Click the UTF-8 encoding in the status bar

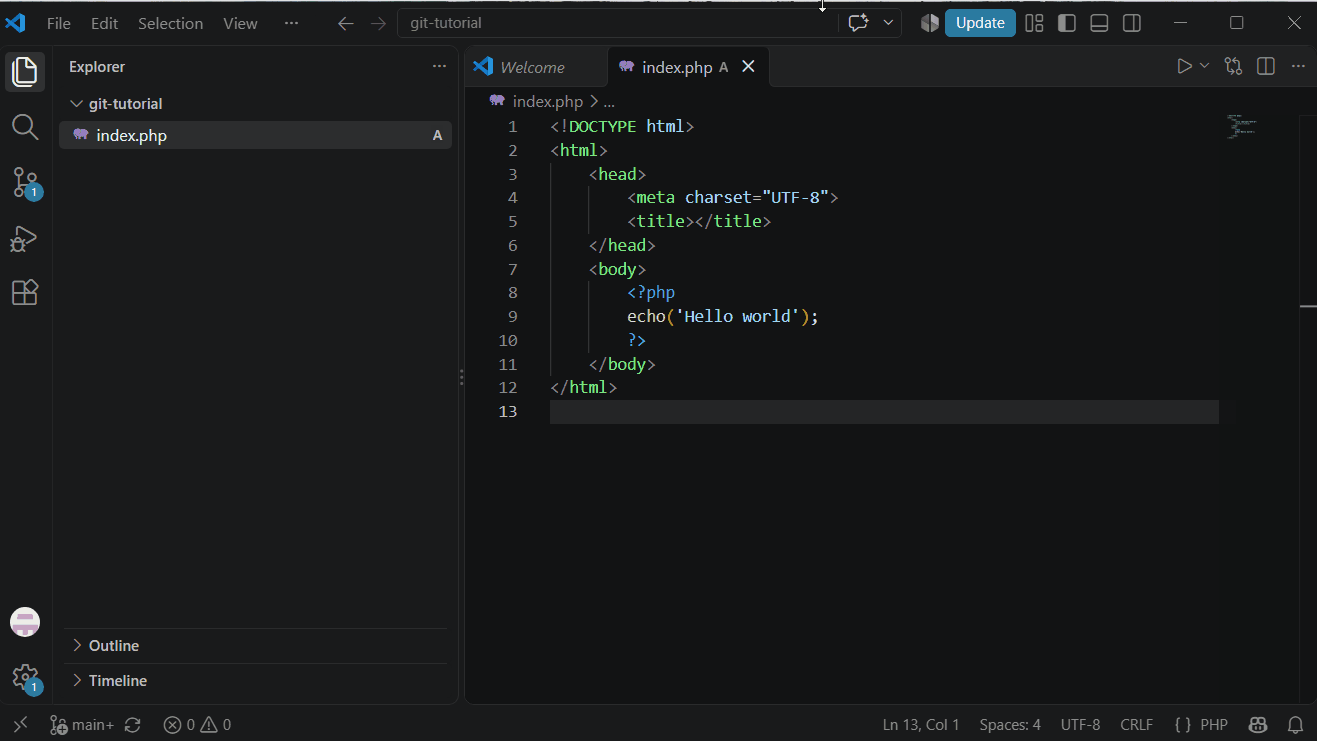pos(1080,725)
